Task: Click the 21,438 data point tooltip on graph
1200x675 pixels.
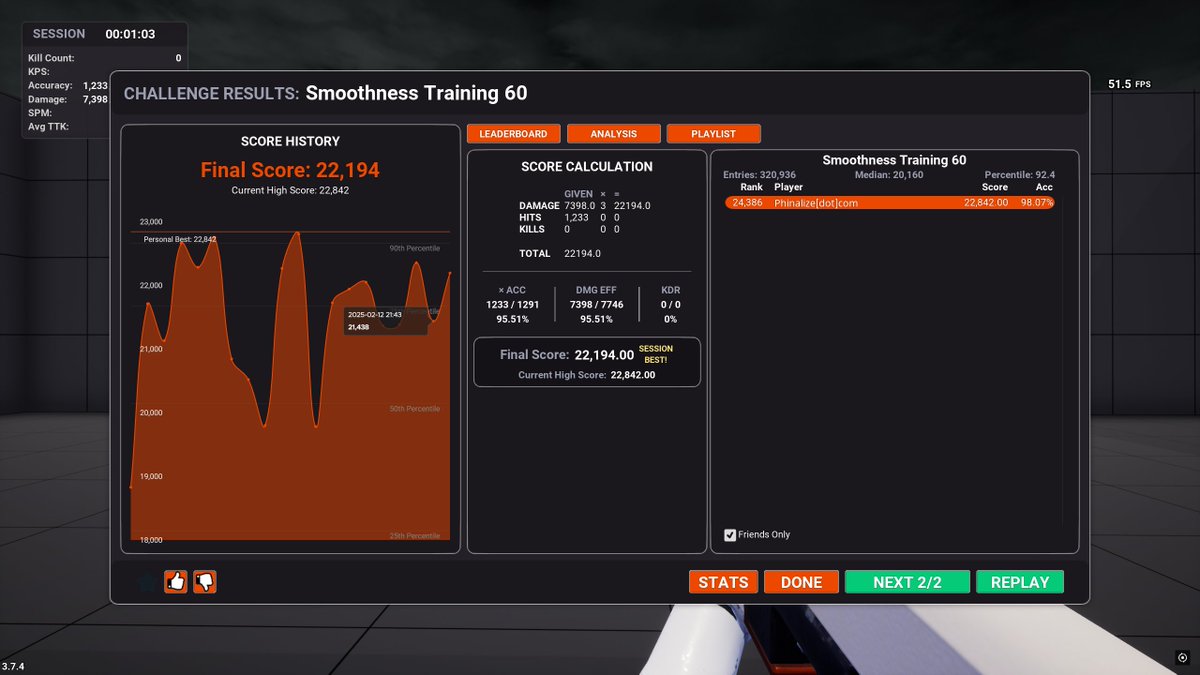Action: [386, 321]
